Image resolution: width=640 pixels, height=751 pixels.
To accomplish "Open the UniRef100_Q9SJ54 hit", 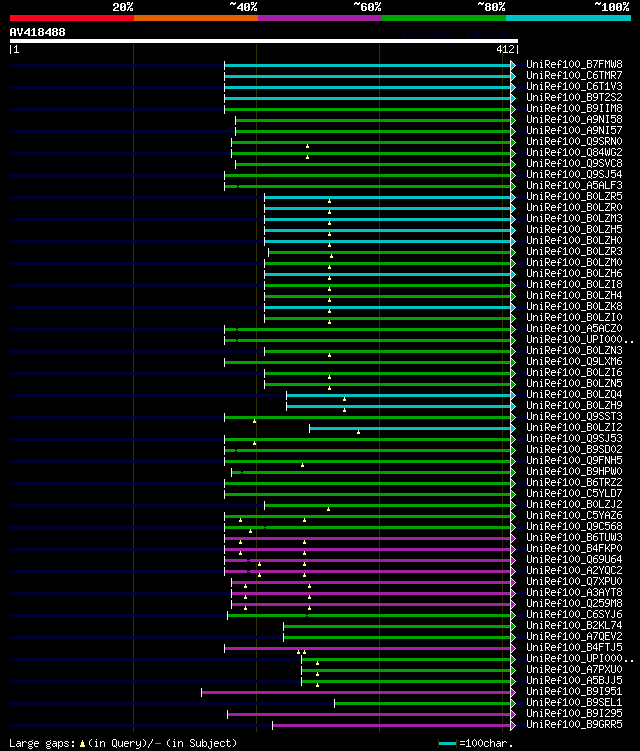I will 574,174.
